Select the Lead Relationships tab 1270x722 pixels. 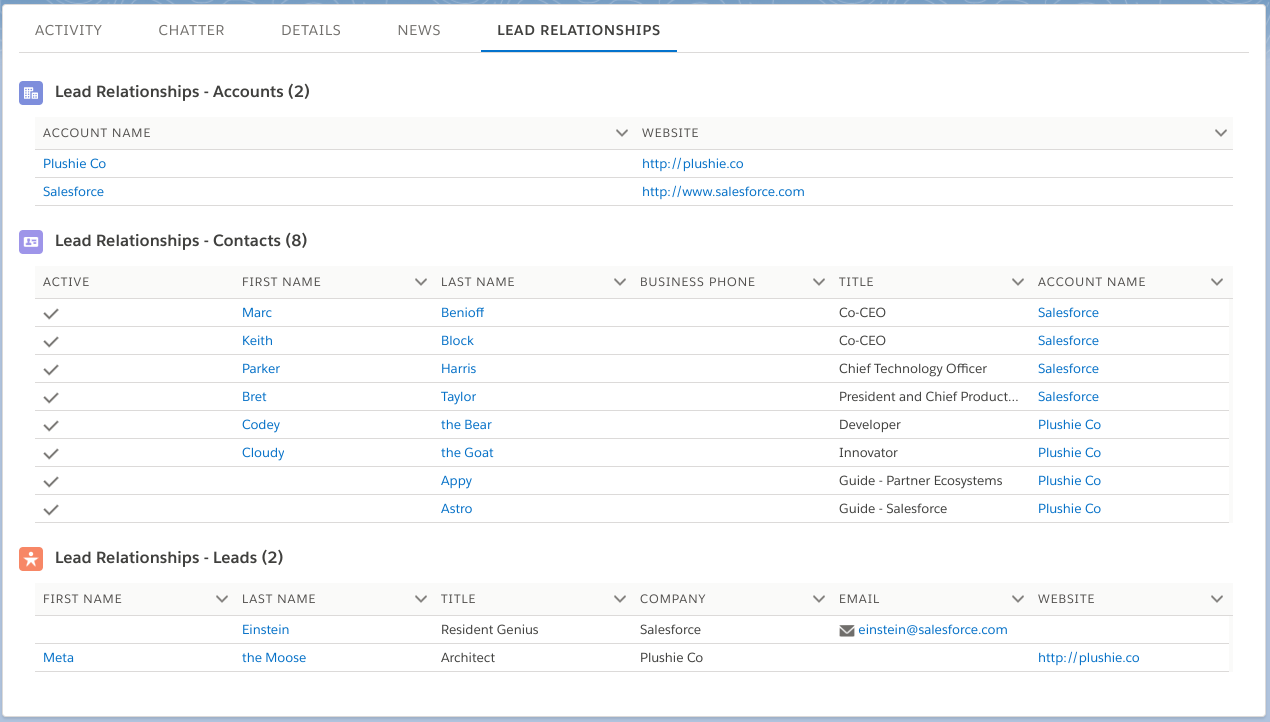(x=578, y=30)
